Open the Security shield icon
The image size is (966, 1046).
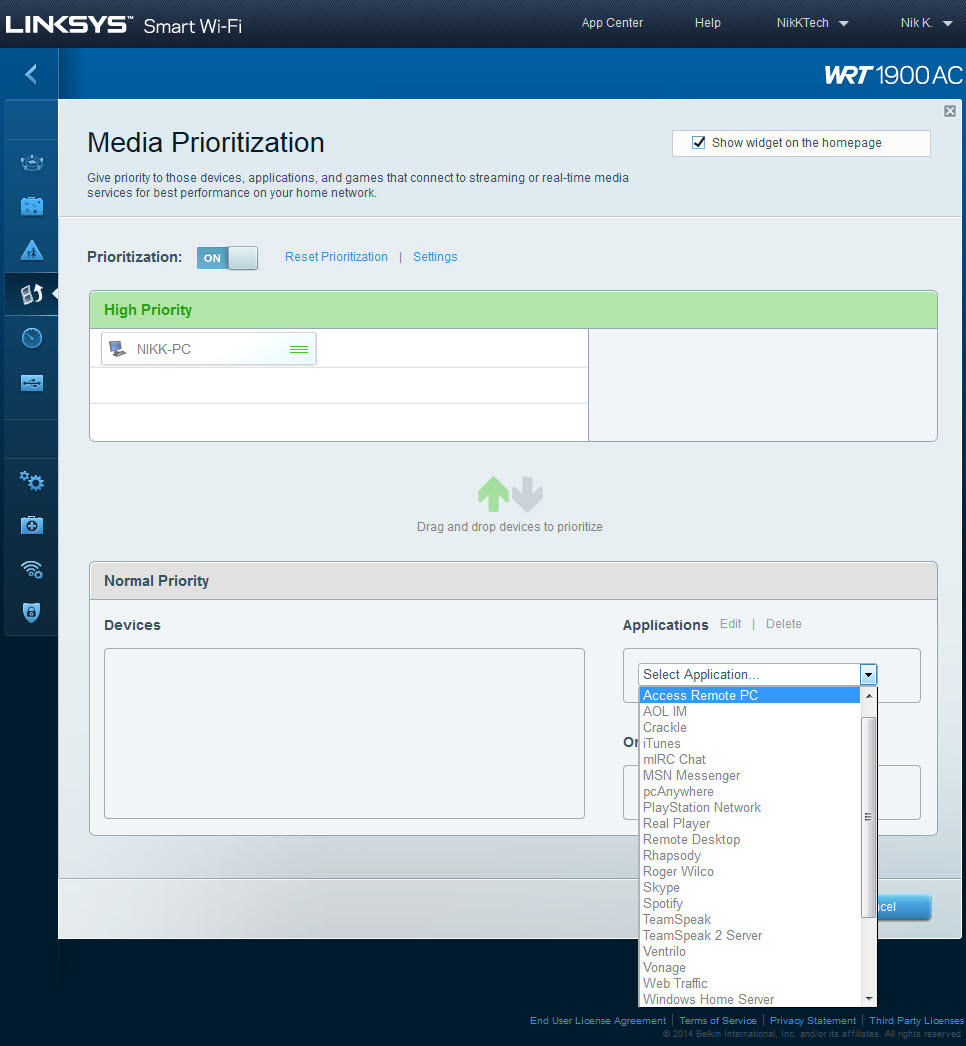click(31, 612)
